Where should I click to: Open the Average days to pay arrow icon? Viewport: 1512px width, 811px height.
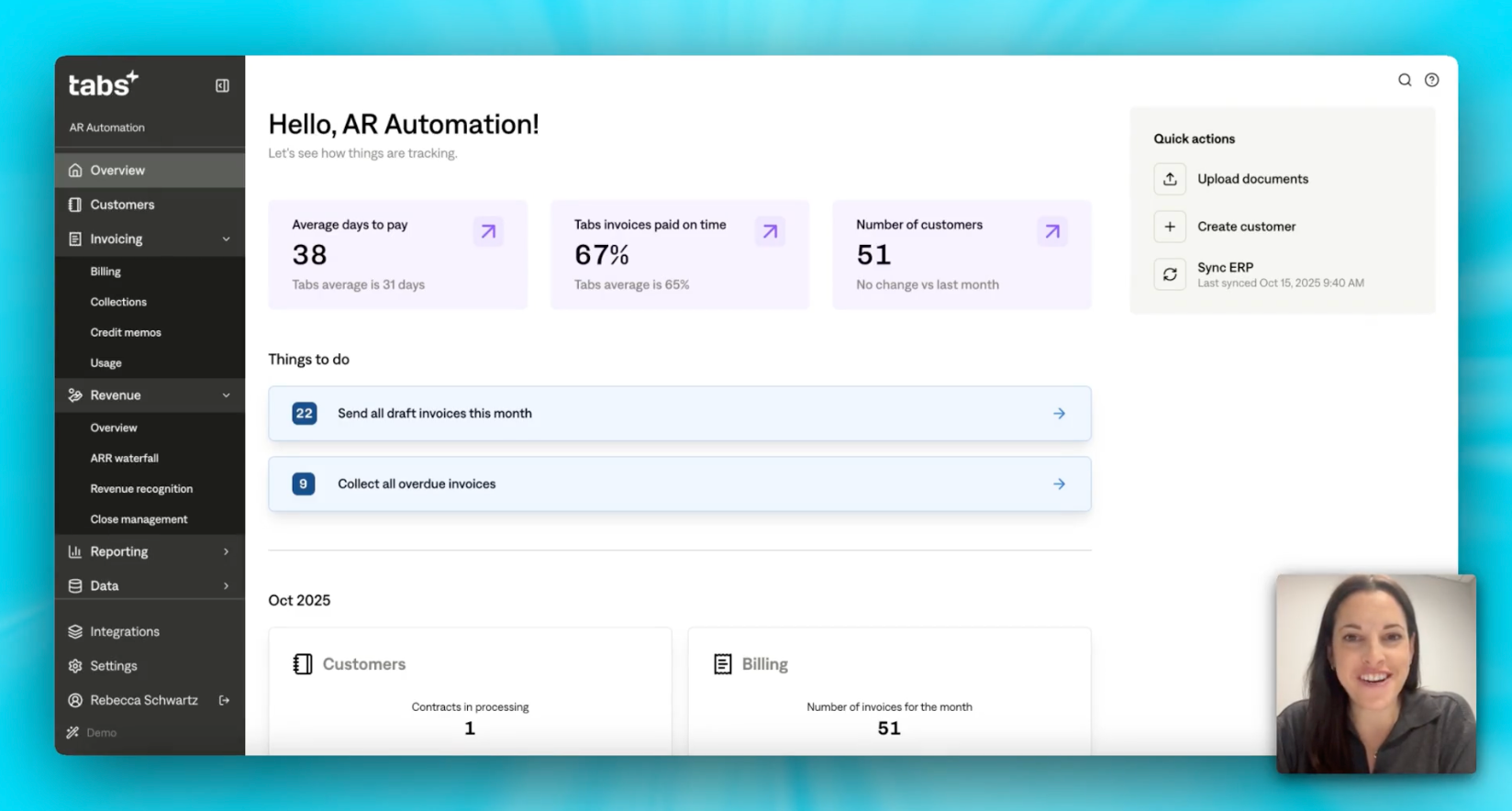tap(488, 231)
